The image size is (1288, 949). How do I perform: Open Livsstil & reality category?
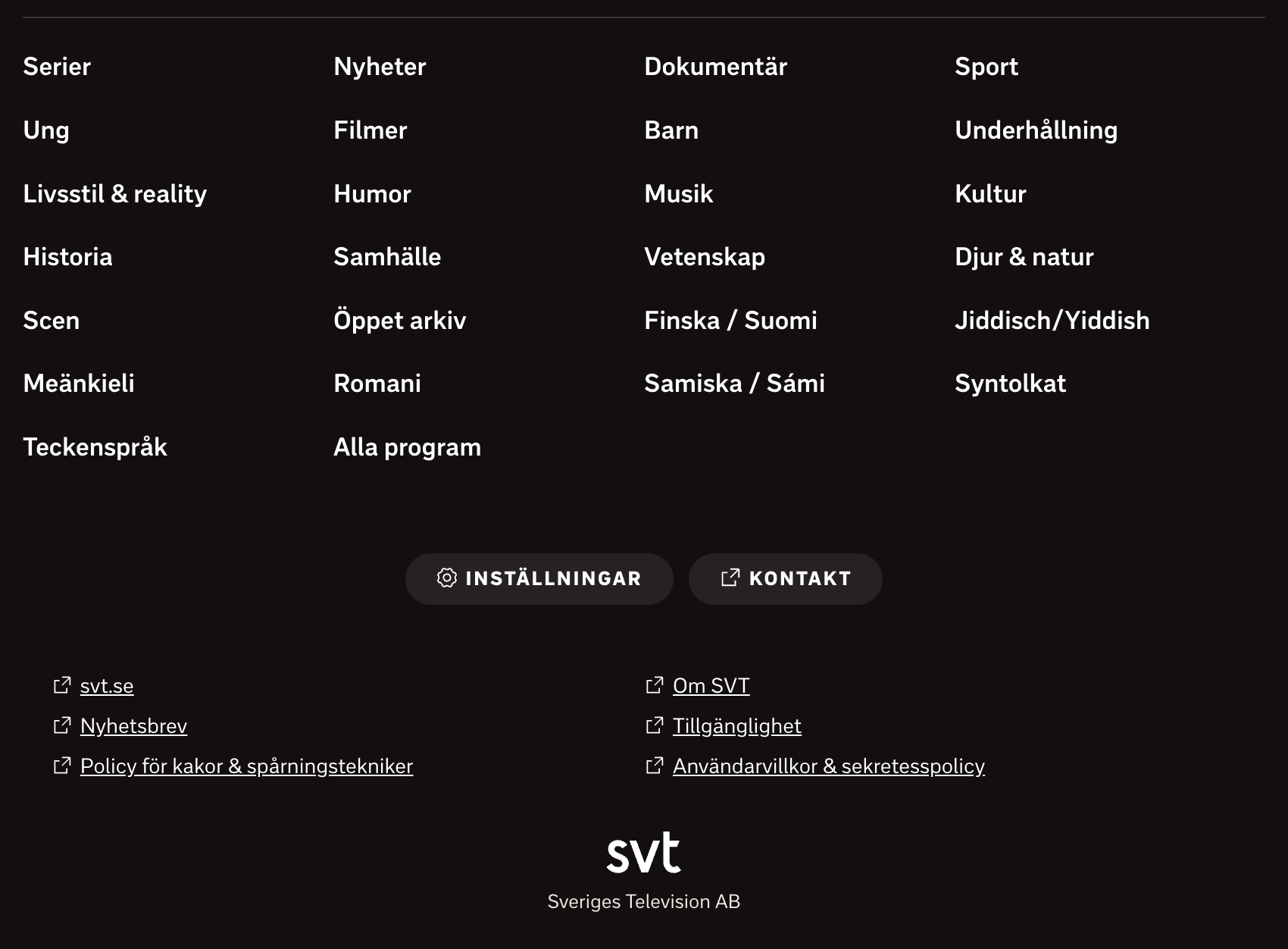click(115, 194)
